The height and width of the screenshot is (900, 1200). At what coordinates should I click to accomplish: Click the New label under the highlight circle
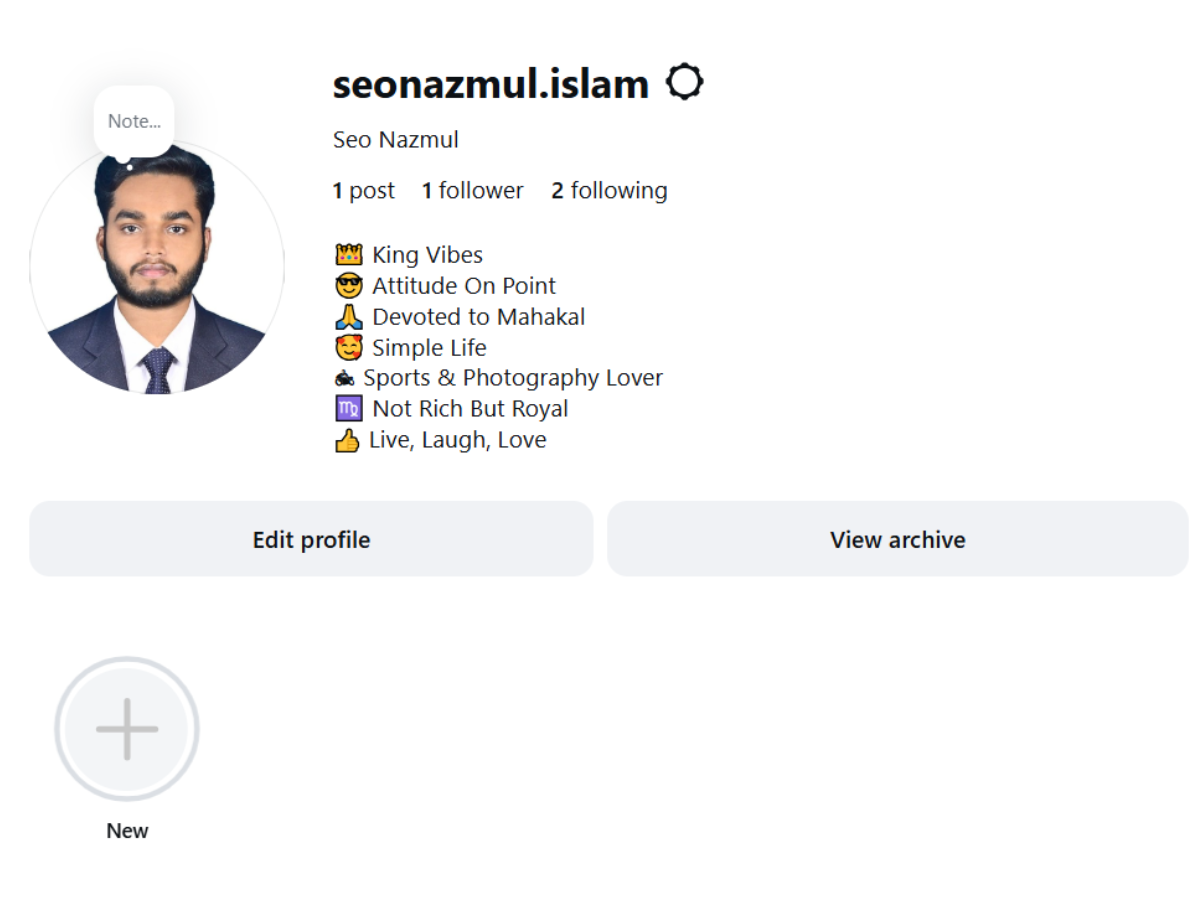coord(127,830)
